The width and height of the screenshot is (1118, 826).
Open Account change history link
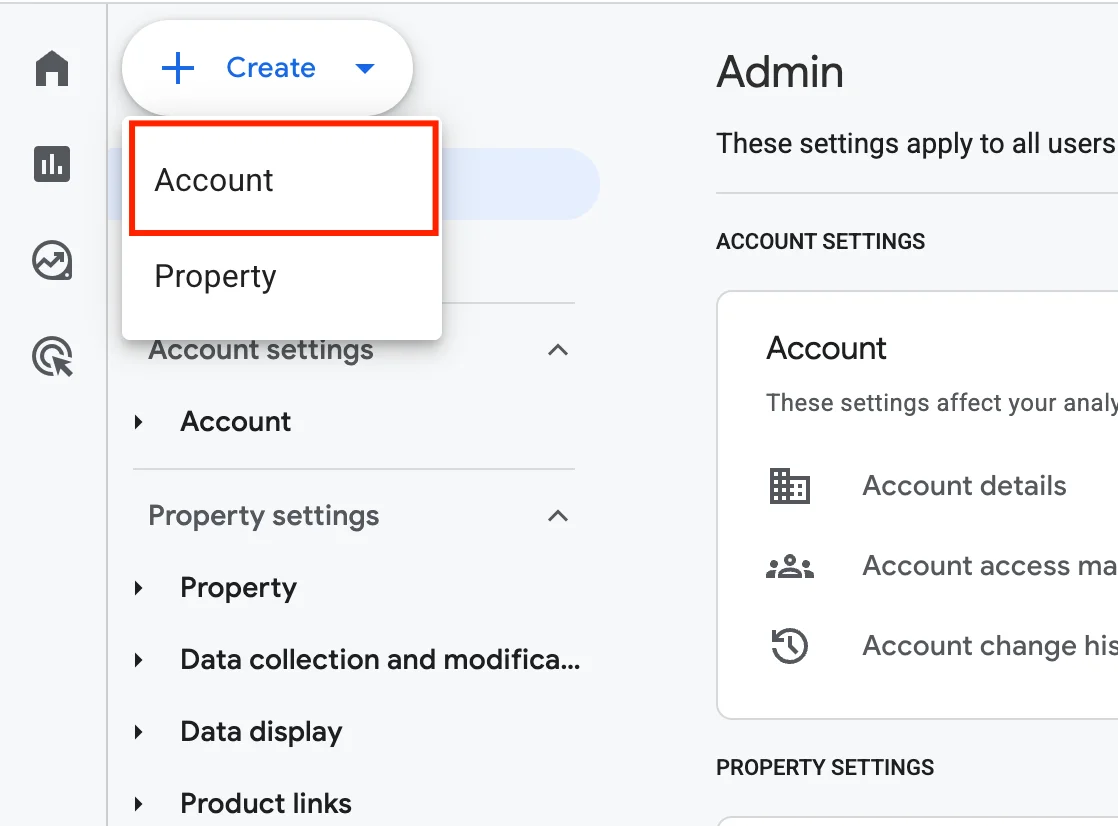pos(990,646)
